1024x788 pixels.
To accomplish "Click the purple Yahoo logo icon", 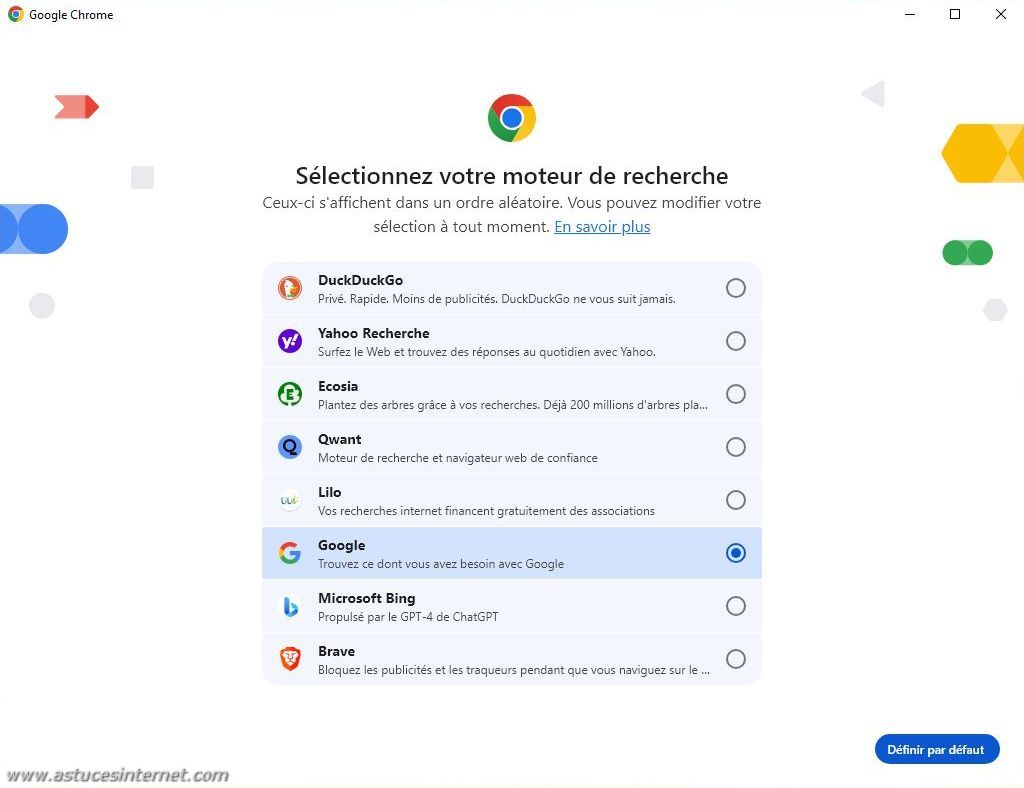I will coord(290,341).
